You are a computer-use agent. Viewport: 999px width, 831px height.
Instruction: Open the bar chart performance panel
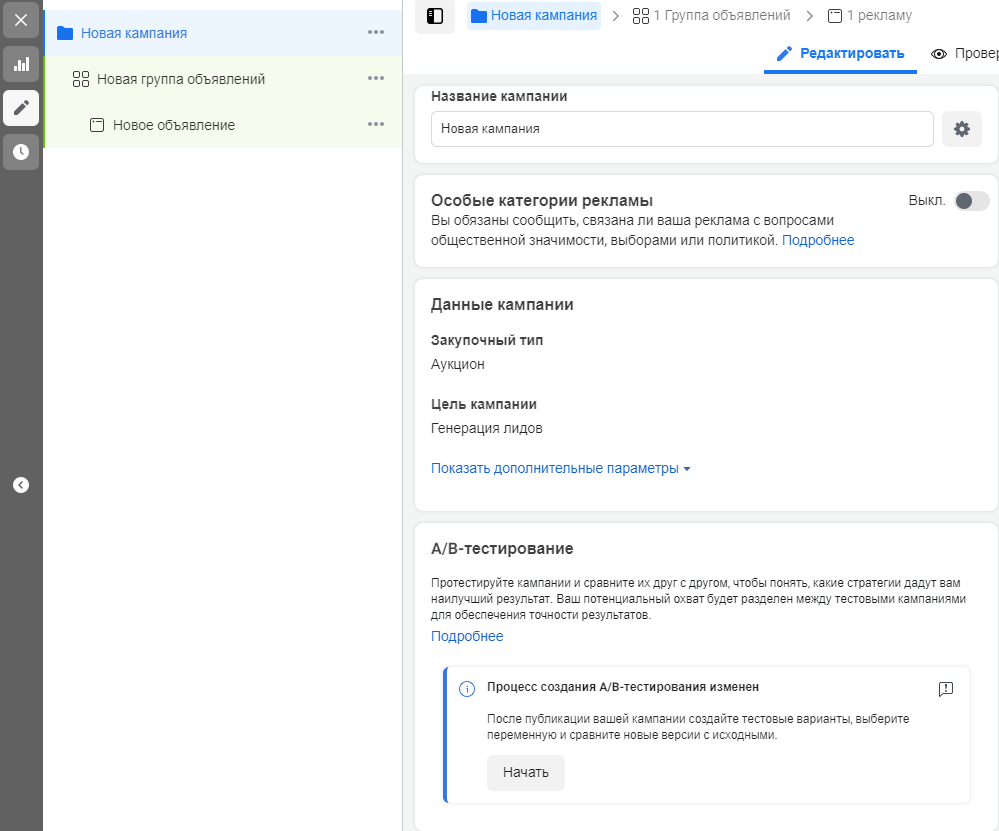coord(21,64)
